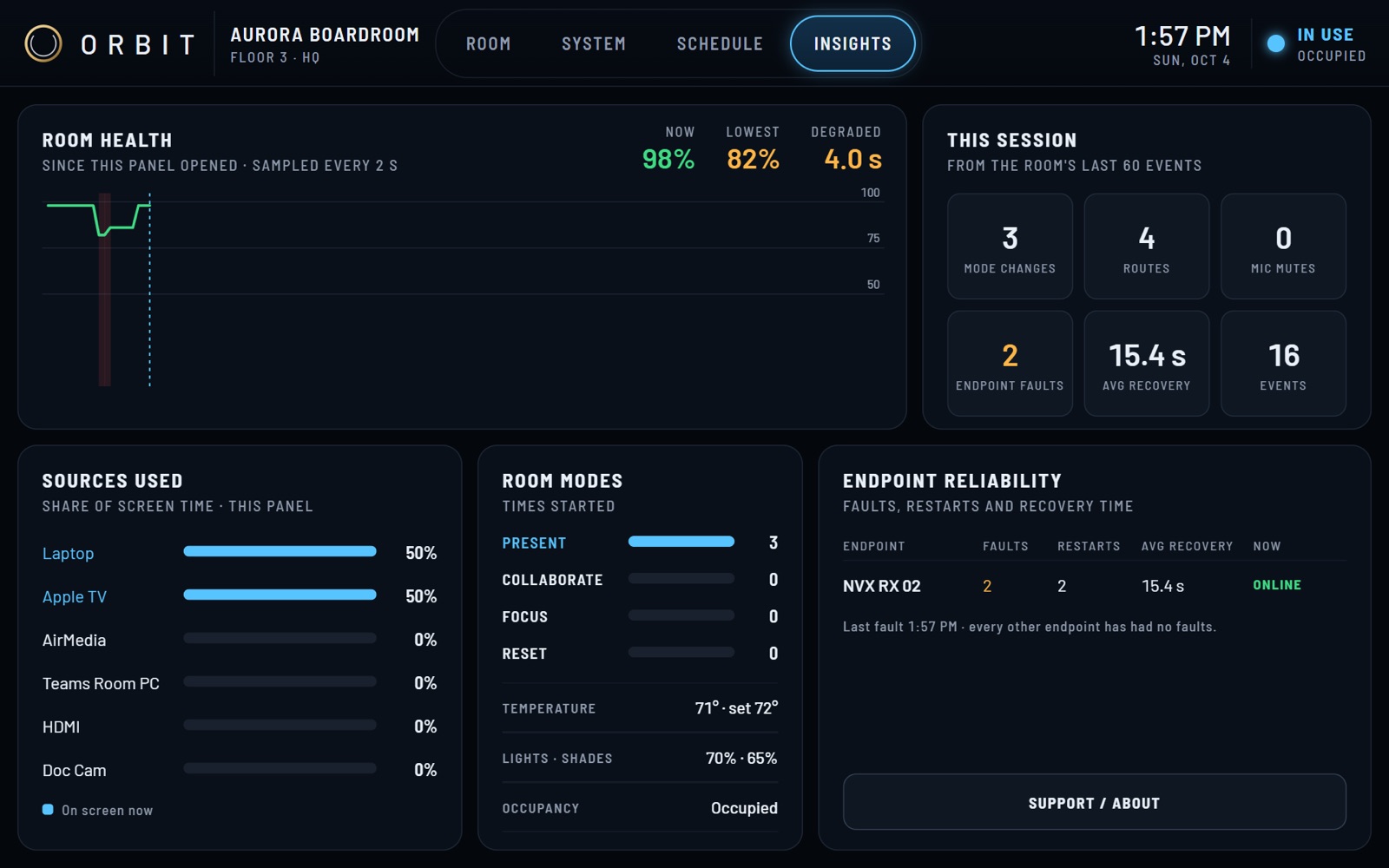Image resolution: width=1389 pixels, height=868 pixels.
Task: Click the AirMedia usage bar
Action: (280, 638)
